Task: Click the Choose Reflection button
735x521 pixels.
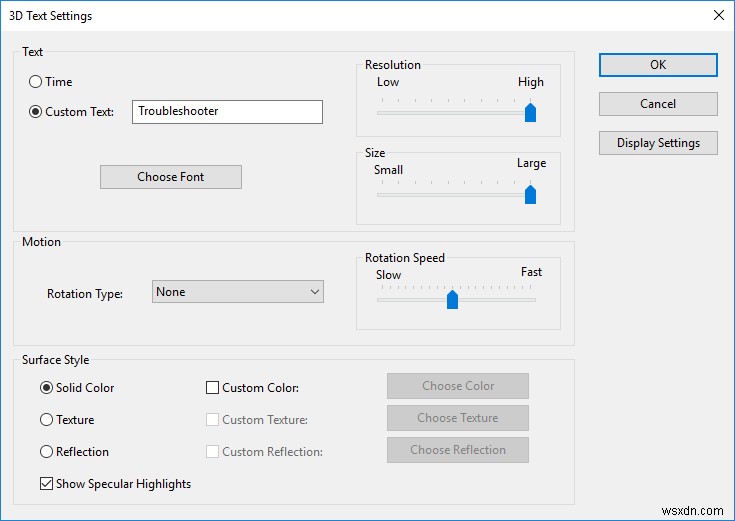Action: pos(458,450)
